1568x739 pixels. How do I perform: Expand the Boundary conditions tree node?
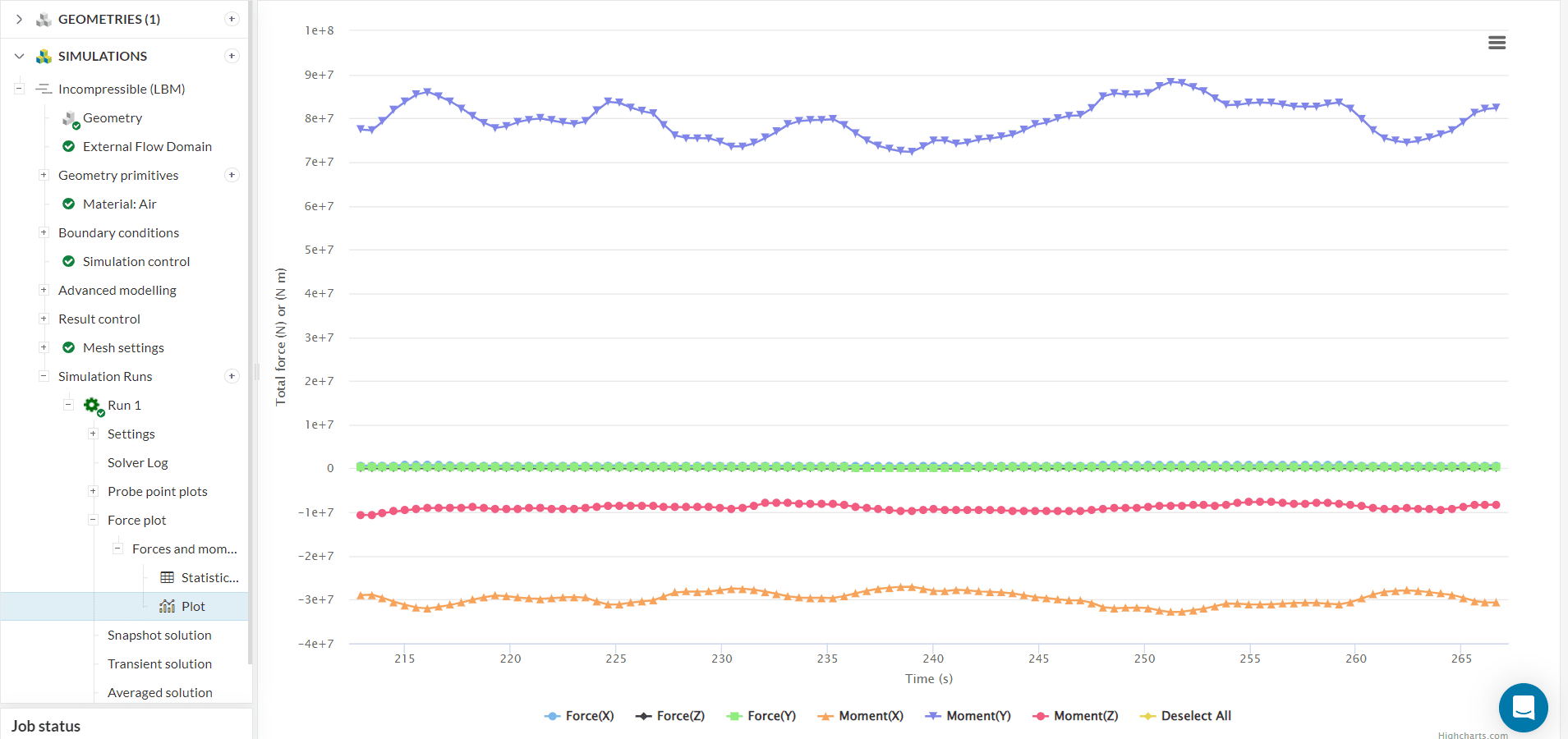tap(44, 232)
